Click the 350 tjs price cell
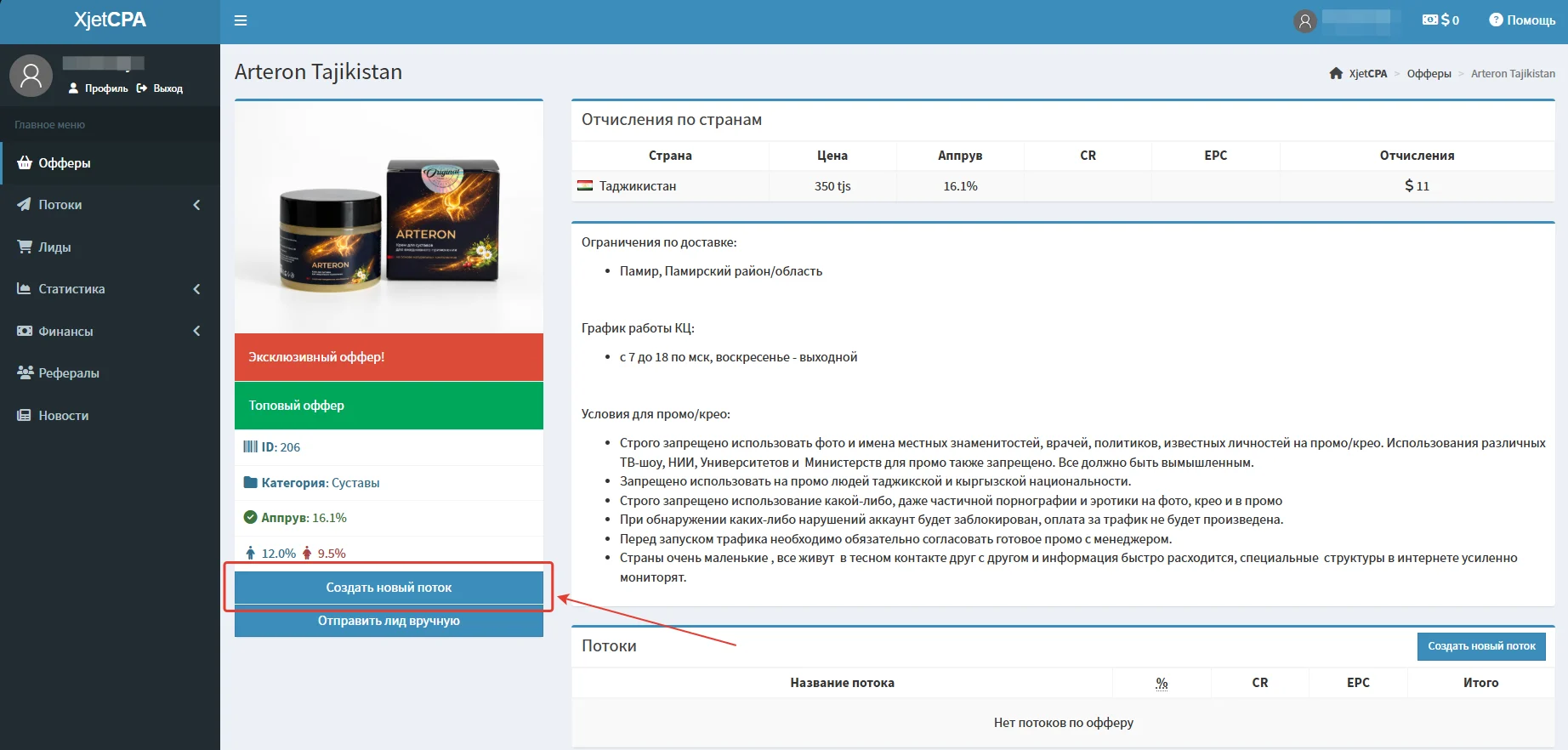 [832, 185]
